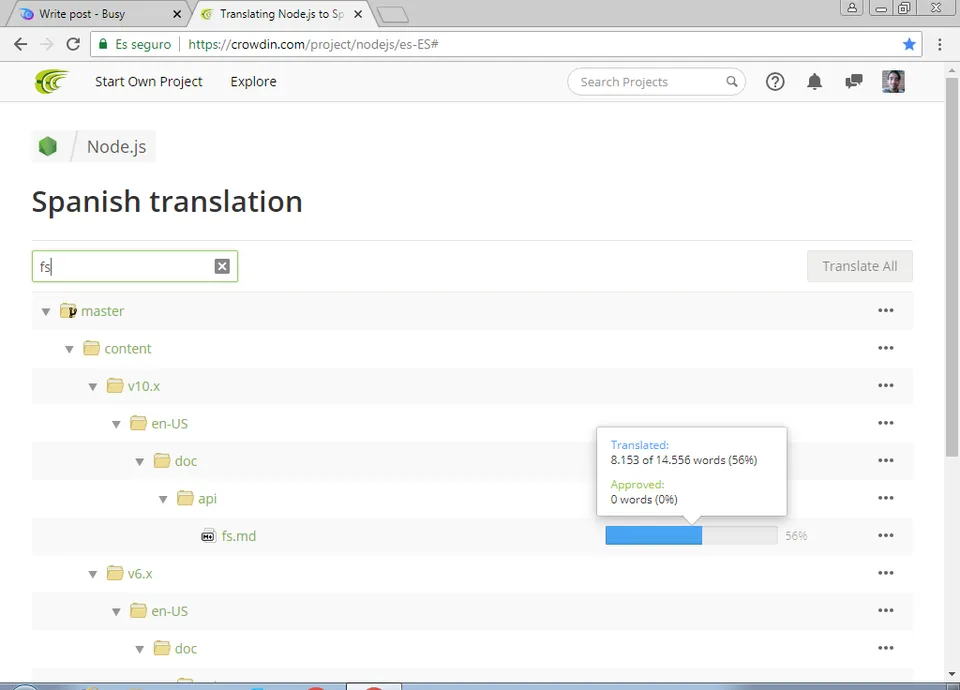Click the Approved 0 words text

pyautogui.click(x=644, y=499)
